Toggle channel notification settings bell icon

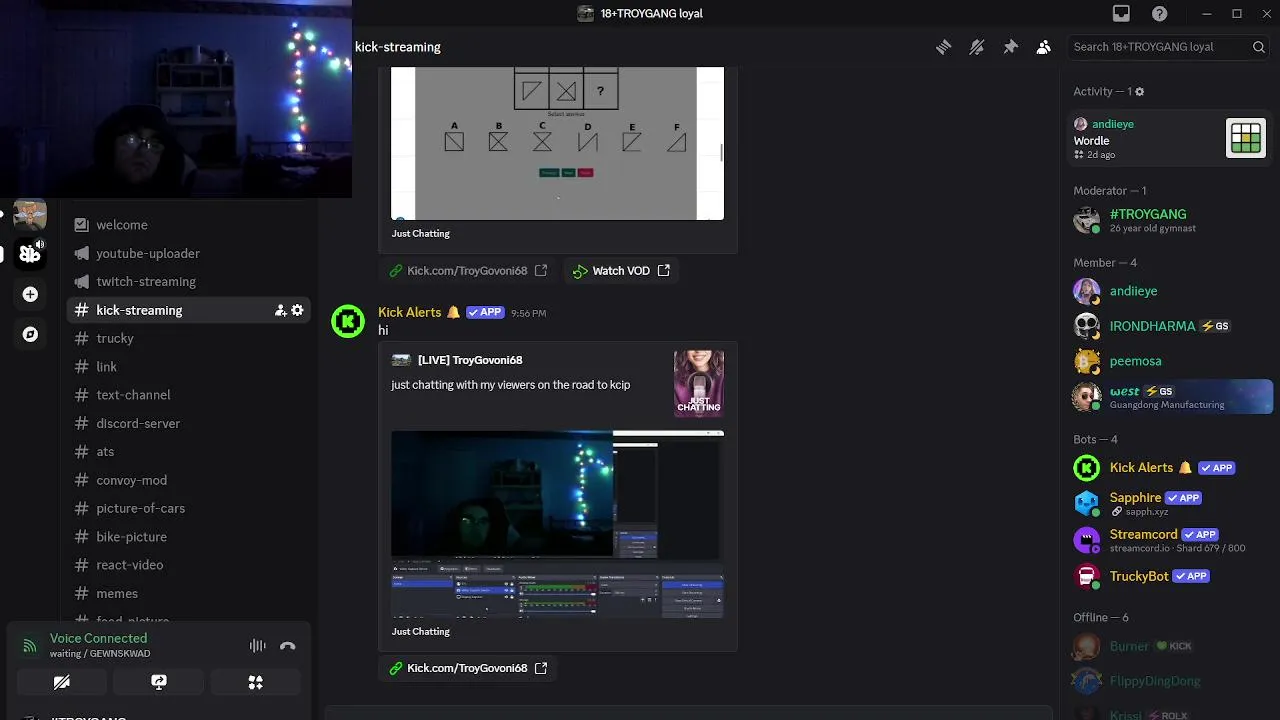(x=977, y=47)
